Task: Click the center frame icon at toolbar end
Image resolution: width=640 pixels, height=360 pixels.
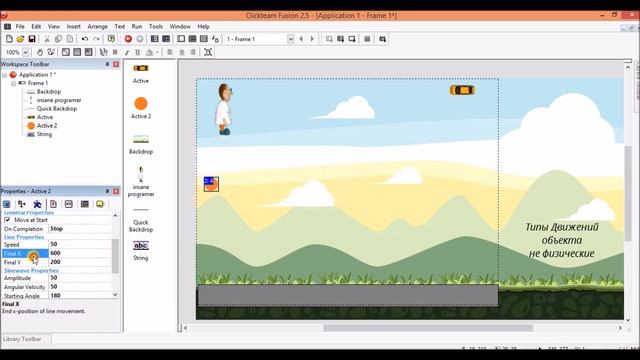Action: (x=208, y=52)
